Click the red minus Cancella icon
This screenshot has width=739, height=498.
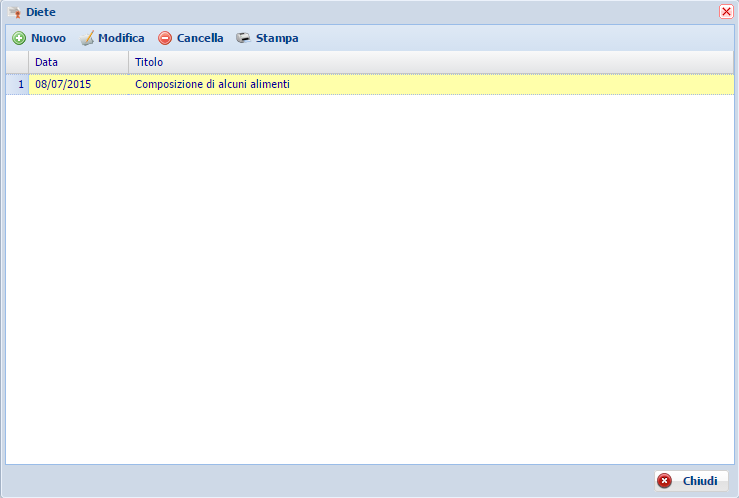(x=165, y=38)
